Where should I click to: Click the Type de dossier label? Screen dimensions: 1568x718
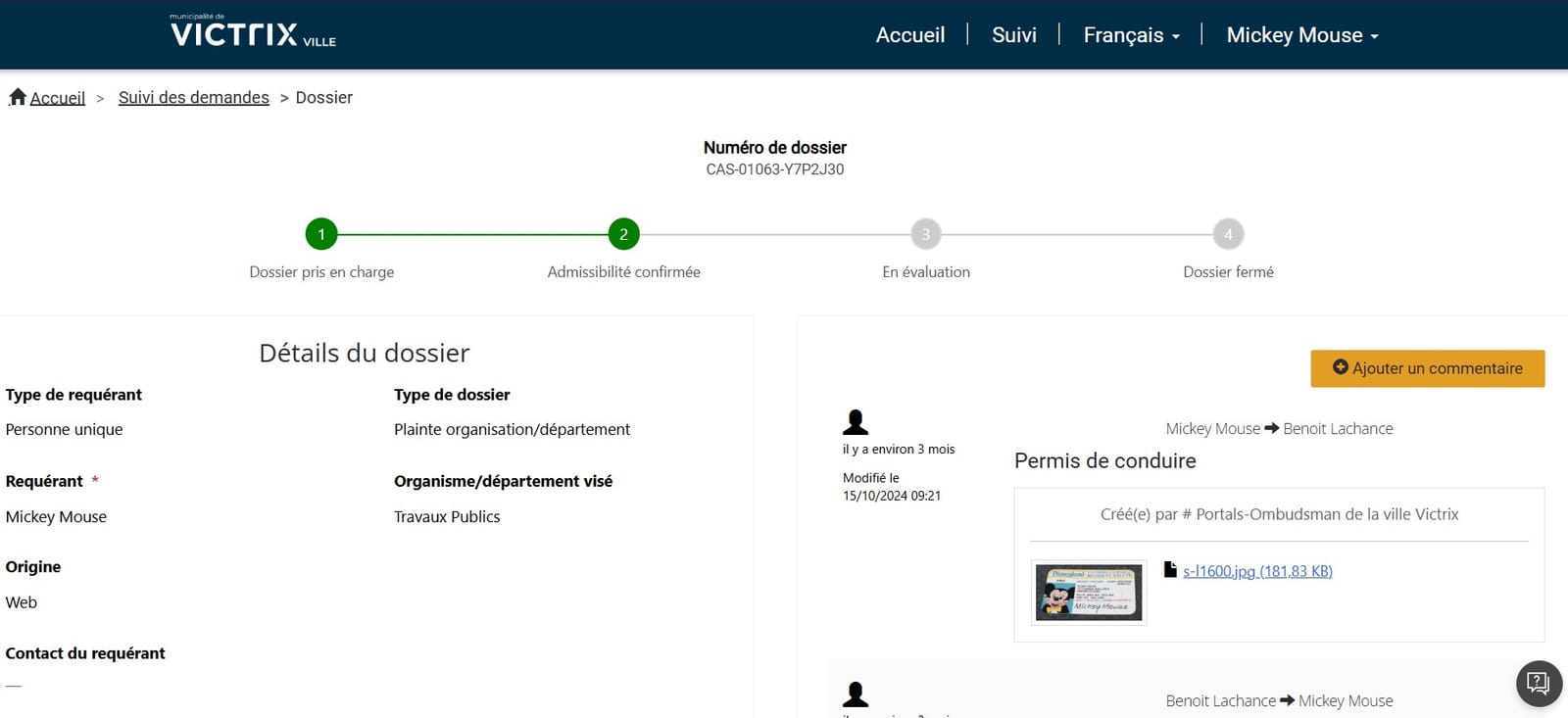click(452, 395)
